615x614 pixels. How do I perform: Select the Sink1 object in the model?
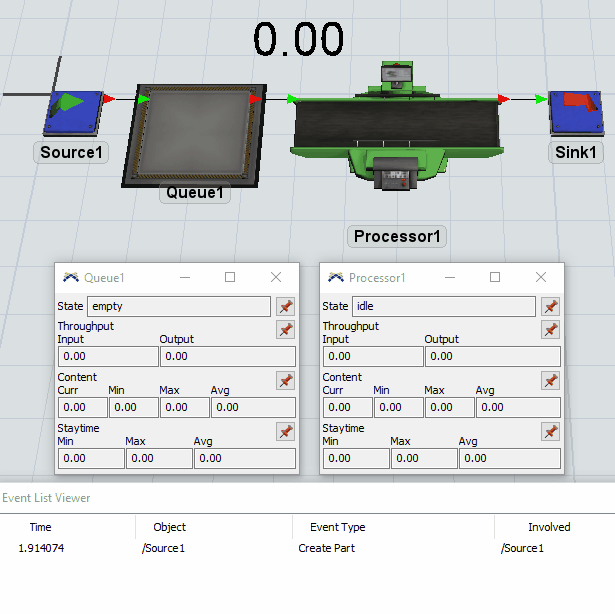click(x=576, y=113)
